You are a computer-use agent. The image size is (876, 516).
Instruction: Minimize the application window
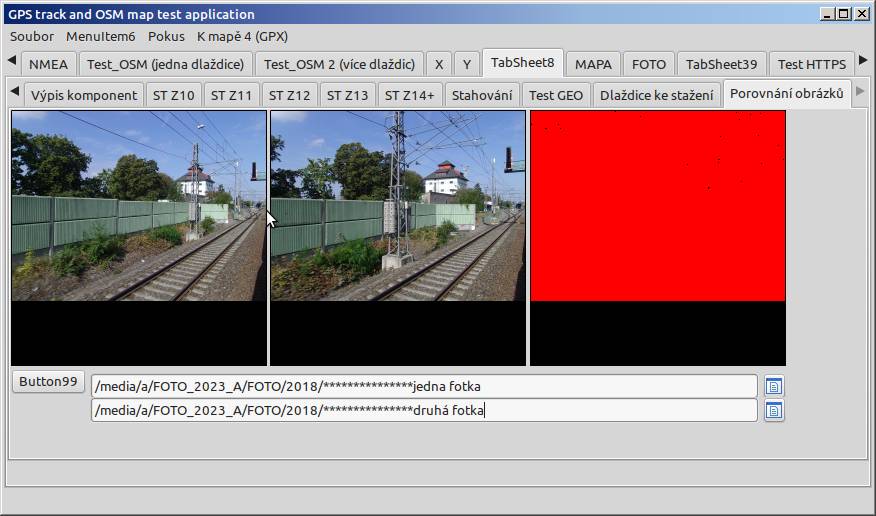point(827,14)
